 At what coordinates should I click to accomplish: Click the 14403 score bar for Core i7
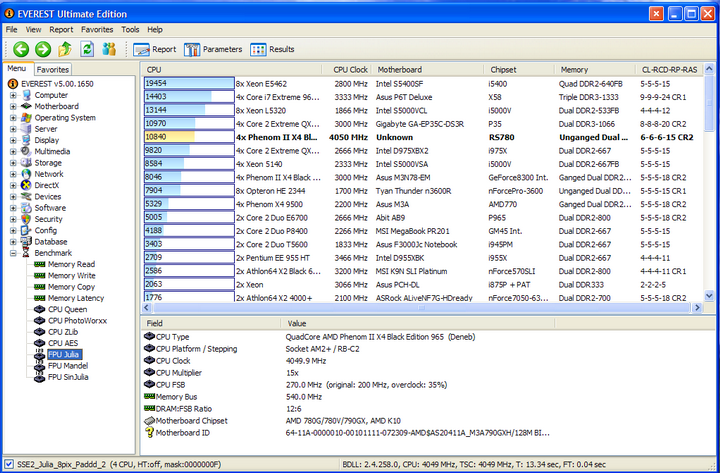(x=189, y=97)
